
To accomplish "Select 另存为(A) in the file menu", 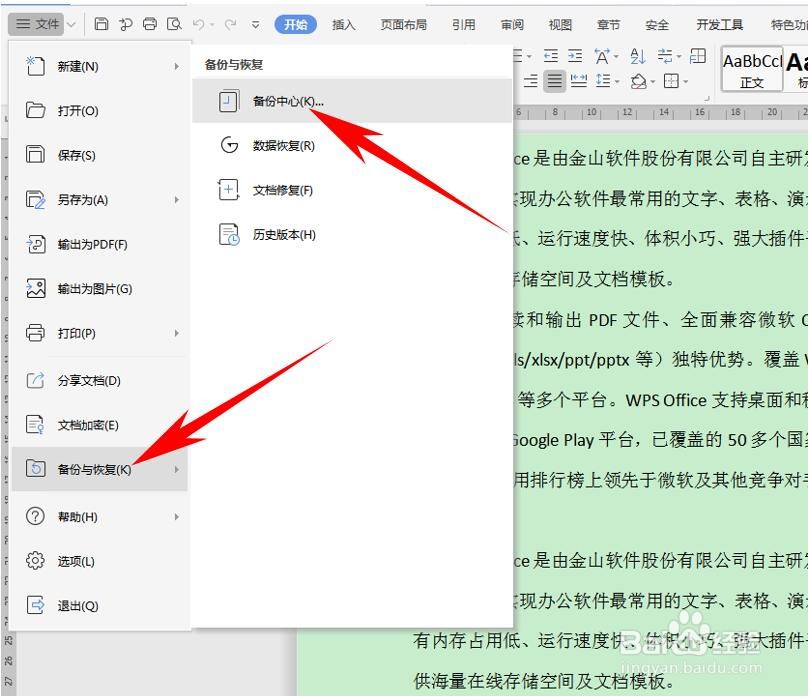I will 99,200.
